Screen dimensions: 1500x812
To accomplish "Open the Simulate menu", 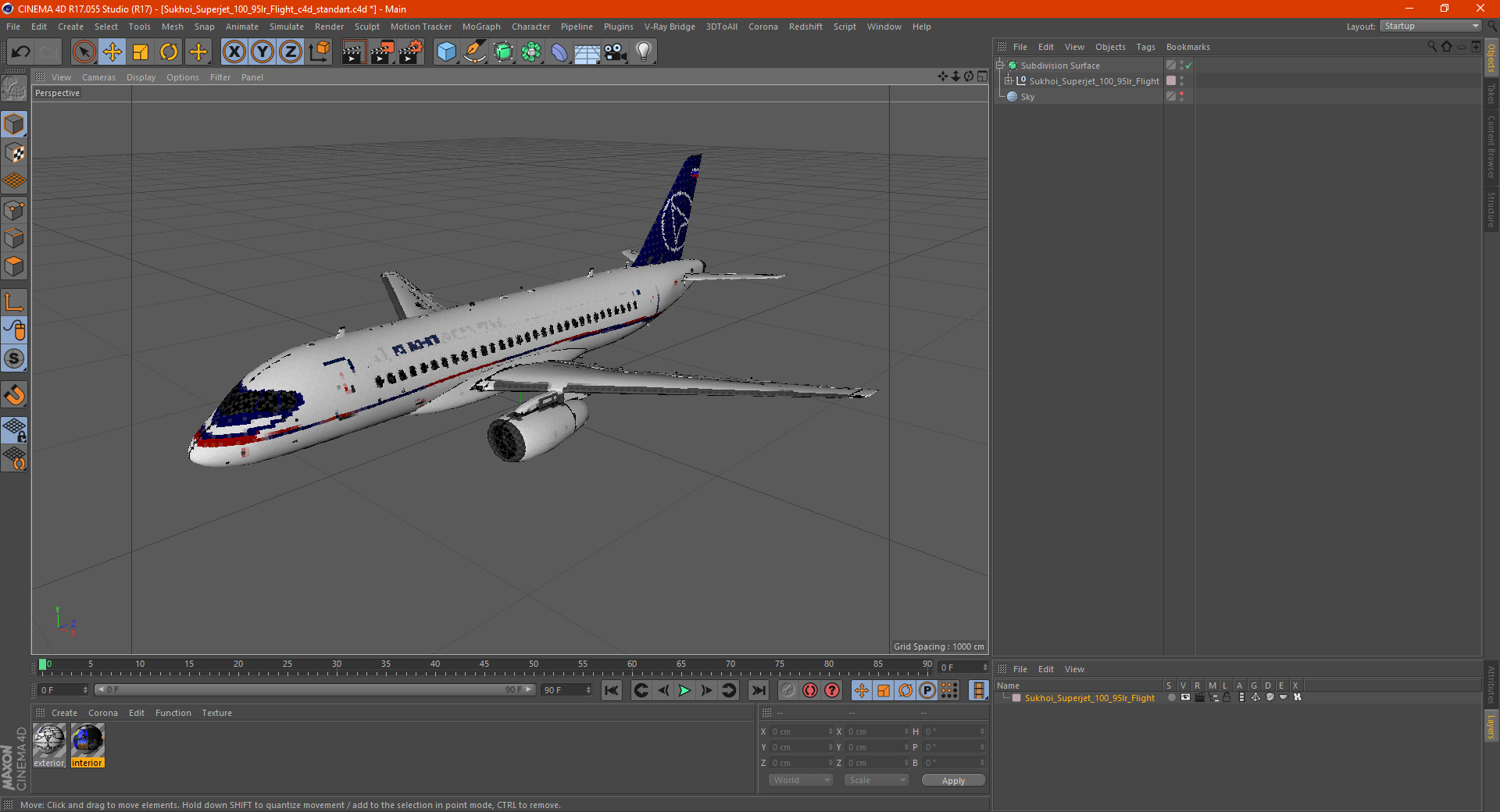I will (x=287, y=27).
